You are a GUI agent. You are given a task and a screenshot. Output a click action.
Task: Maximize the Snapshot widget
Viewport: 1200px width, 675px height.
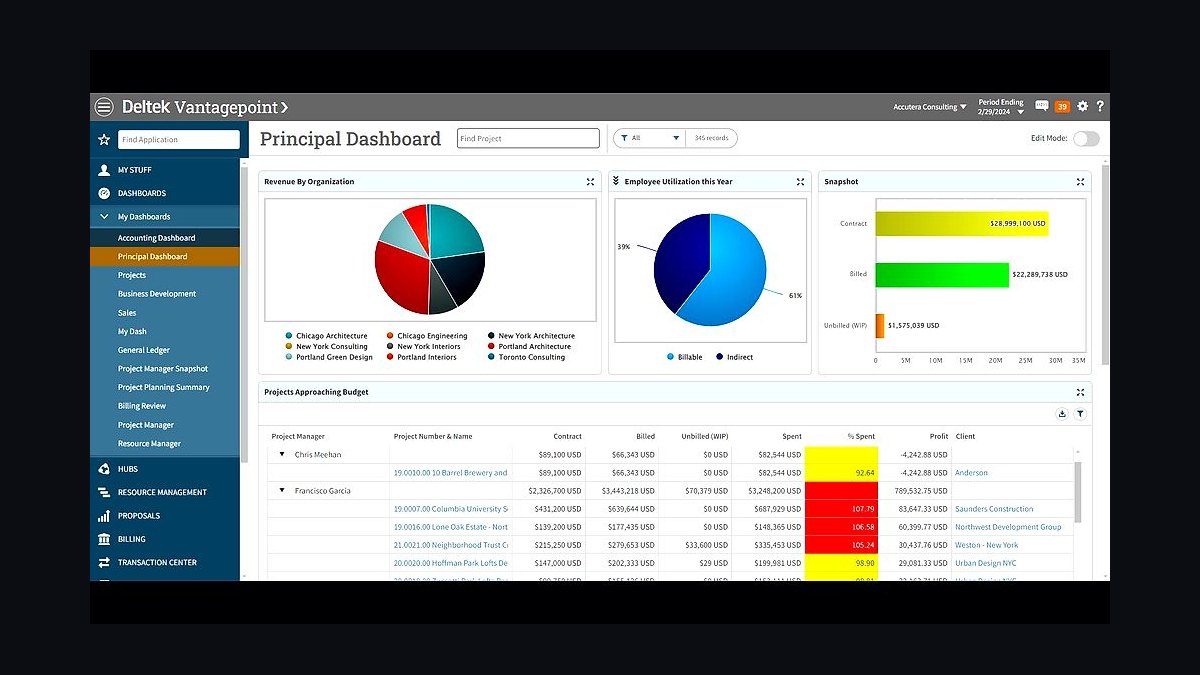[x=1080, y=182]
